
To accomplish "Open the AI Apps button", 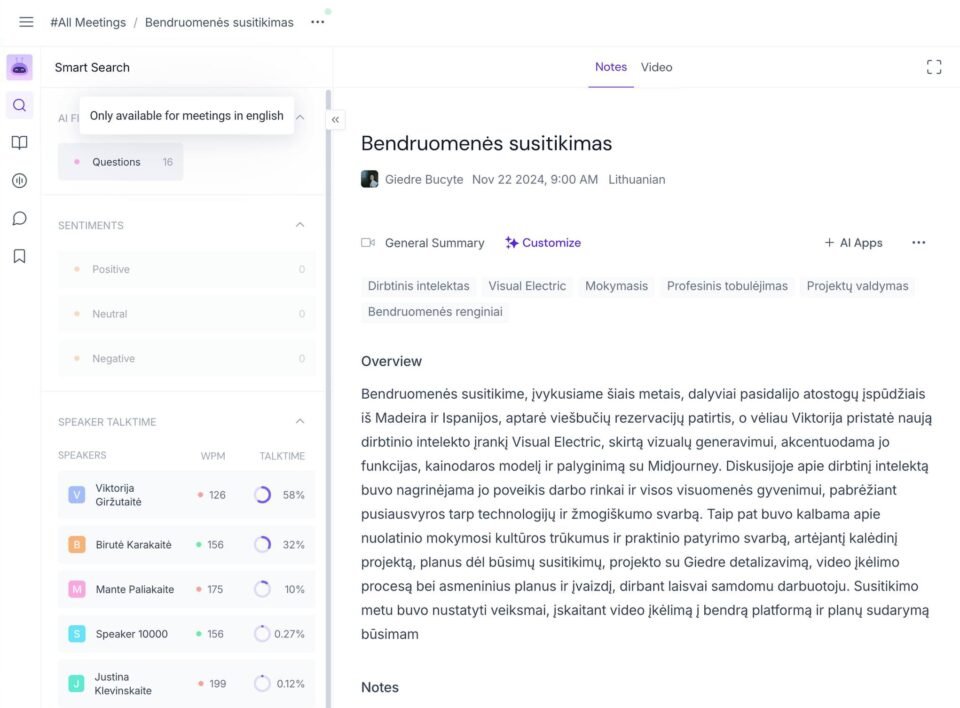I will point(853,243).
